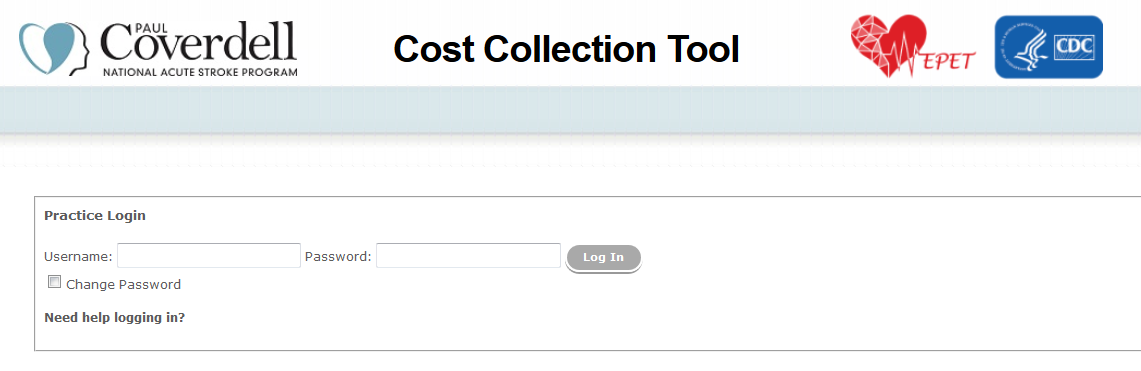Click National Acute Stroke Program tagline
The height and width of the screenshot is (371, 1141).
click(200, 73)
